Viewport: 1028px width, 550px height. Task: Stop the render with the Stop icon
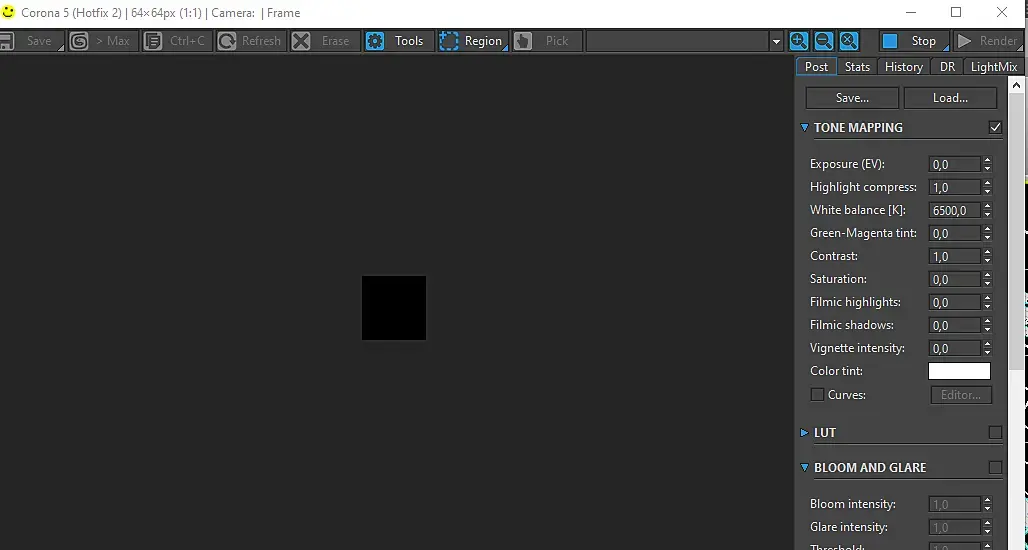point(890,41)
